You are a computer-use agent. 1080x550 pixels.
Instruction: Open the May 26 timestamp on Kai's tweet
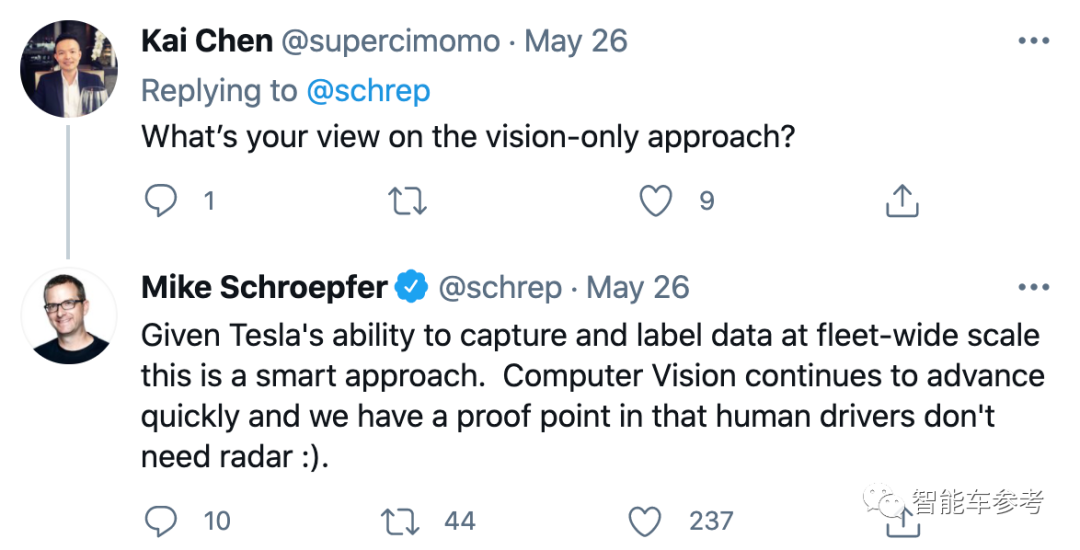[576, 41]
